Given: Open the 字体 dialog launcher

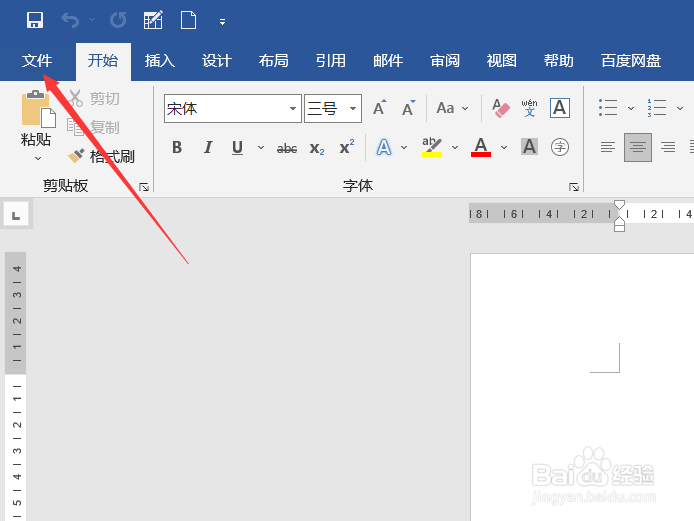Looking at the screenshot, I should coord(574,187).
